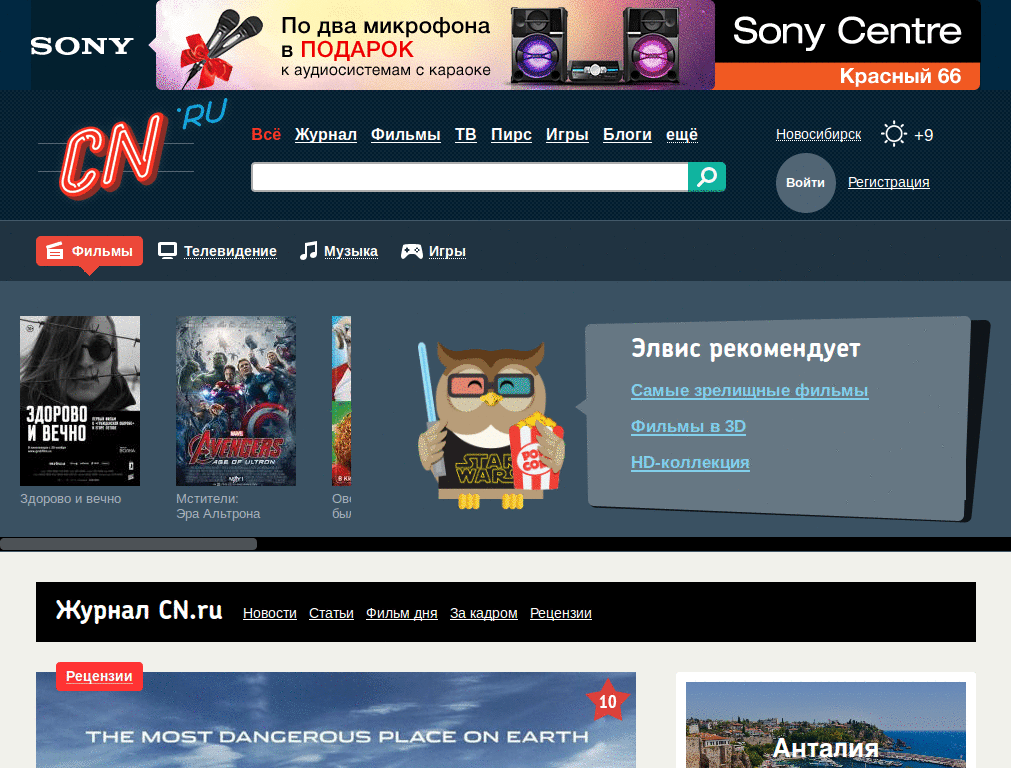The height and width of the screenshot is (768, 1024).
Task: Click the search input field
Action: coord(470,177)
